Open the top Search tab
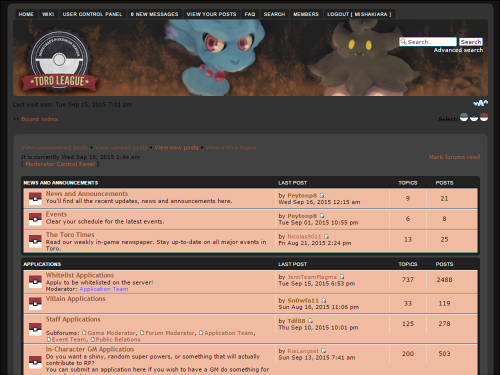Image resolution: width=500 pixels, height=375 pixels. 274,14
